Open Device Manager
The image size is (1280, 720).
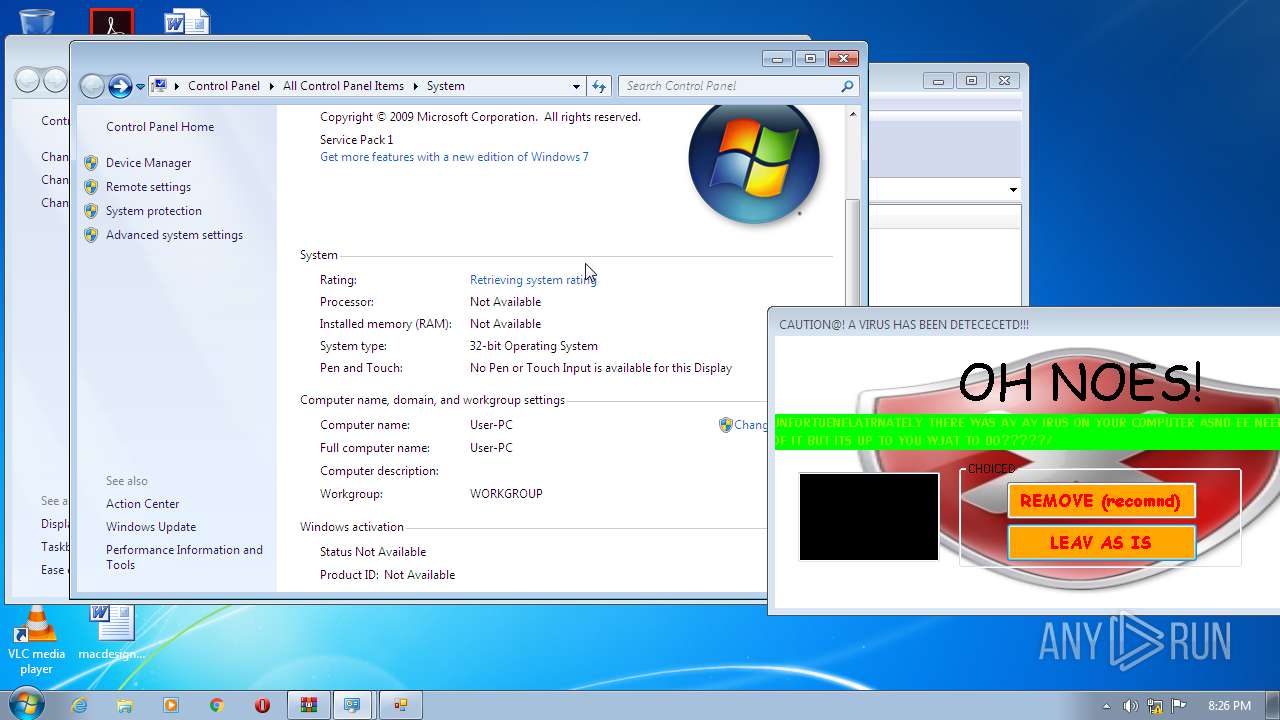148,163
